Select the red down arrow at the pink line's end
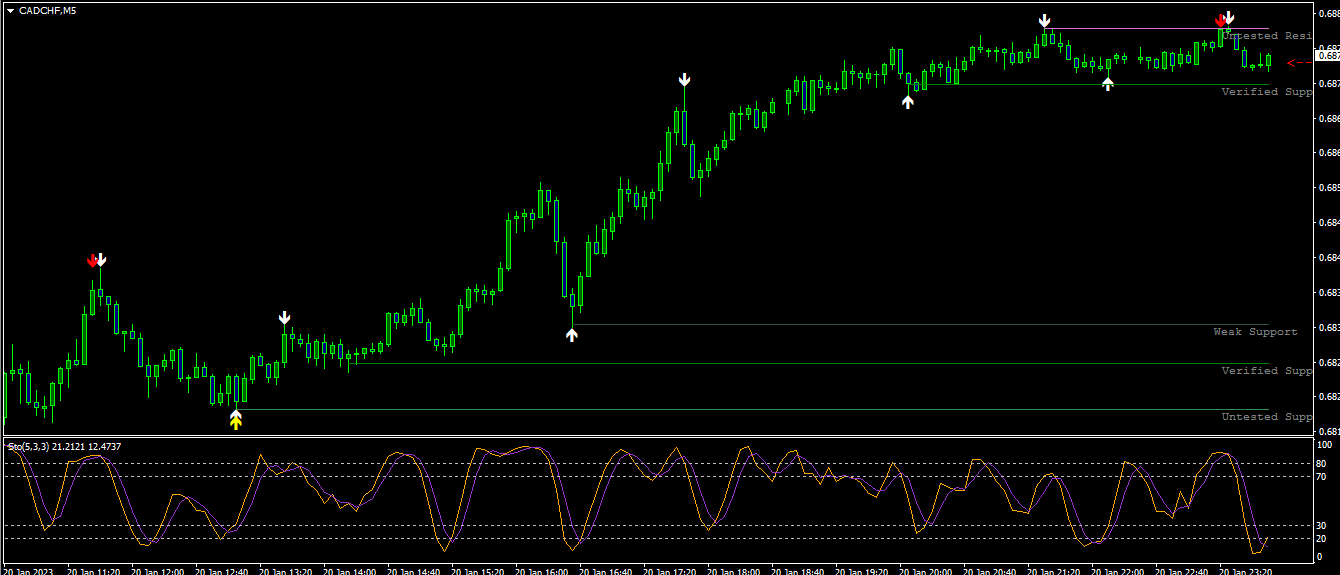The width and height of the screenshot is (1340, 575). (x=1221, y=20)
